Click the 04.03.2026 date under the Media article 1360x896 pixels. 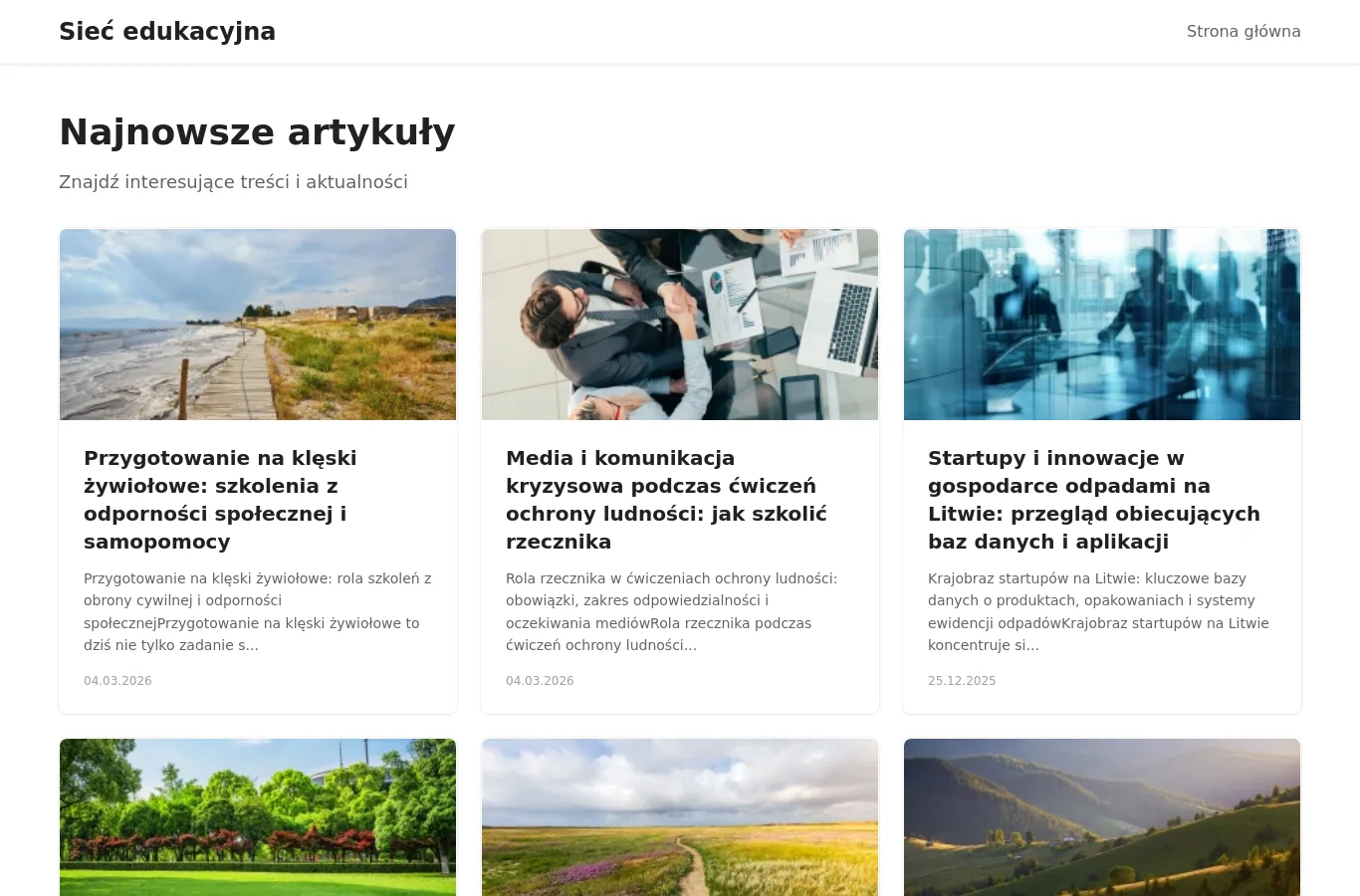[540, 681]
